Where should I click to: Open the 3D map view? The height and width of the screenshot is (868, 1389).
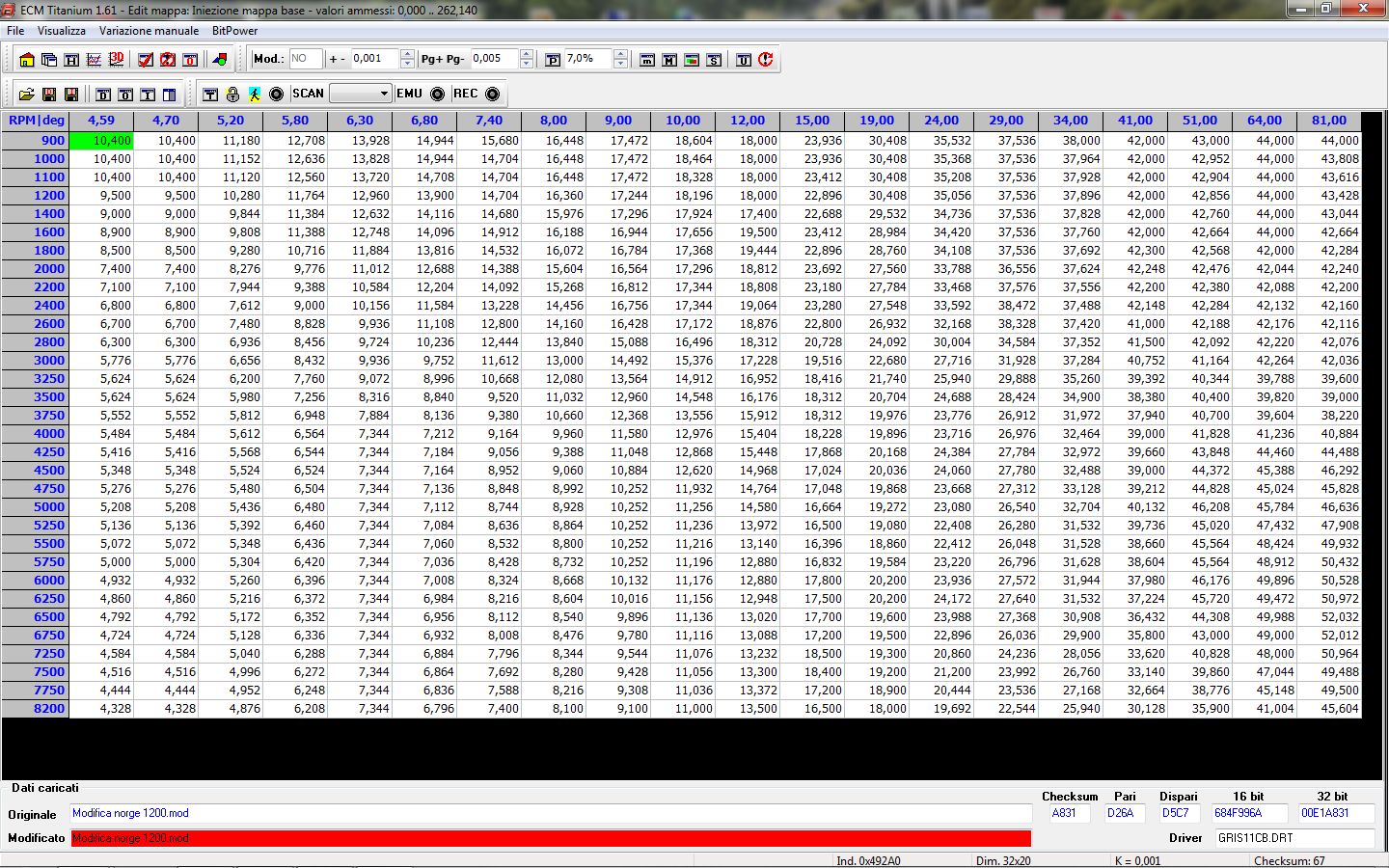(116, 60)
